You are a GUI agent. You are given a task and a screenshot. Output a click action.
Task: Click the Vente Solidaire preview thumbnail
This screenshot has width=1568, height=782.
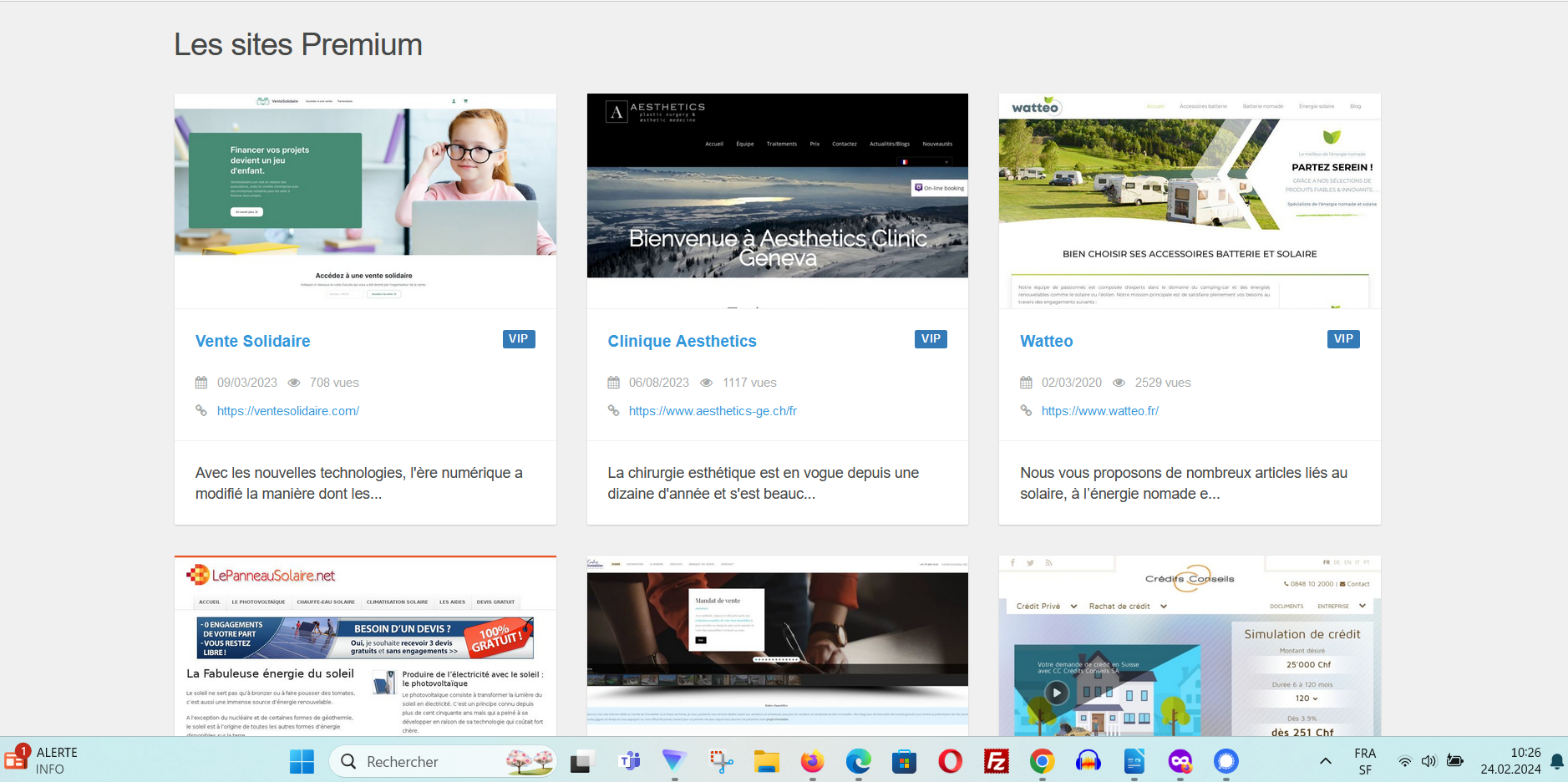(365, 201)
